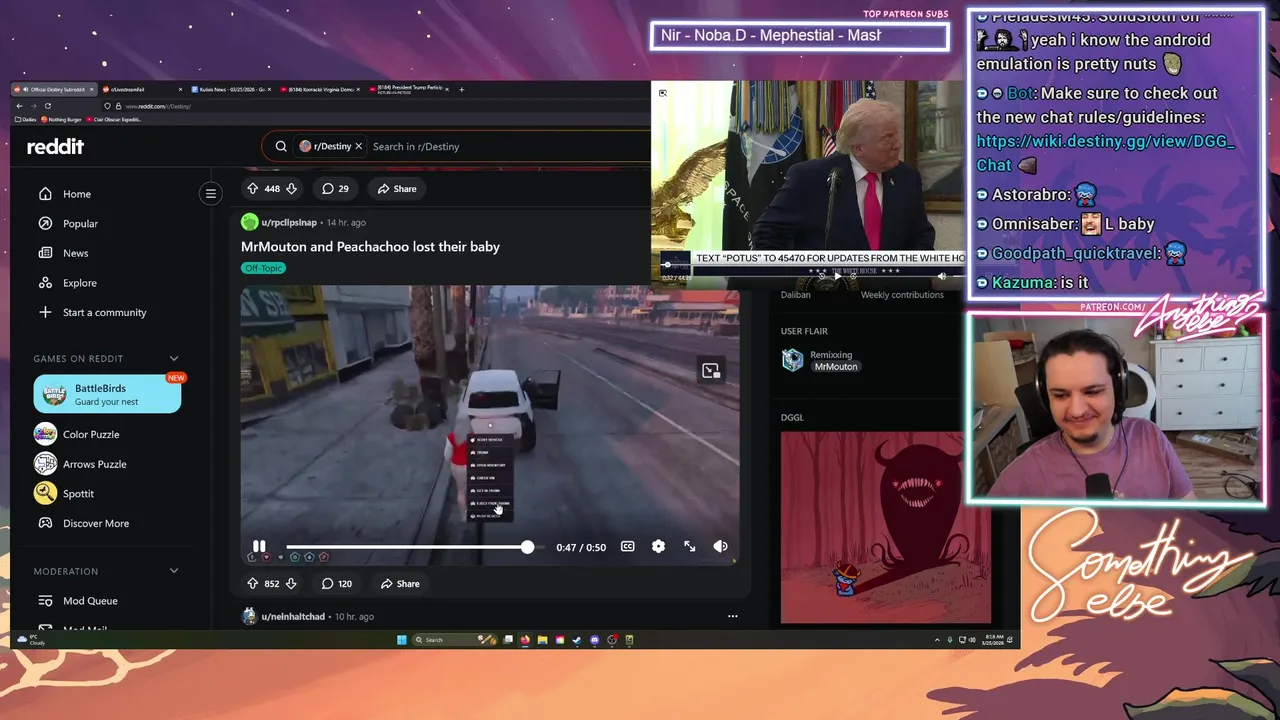Upvote the post with 448 votes

point(252,188)
